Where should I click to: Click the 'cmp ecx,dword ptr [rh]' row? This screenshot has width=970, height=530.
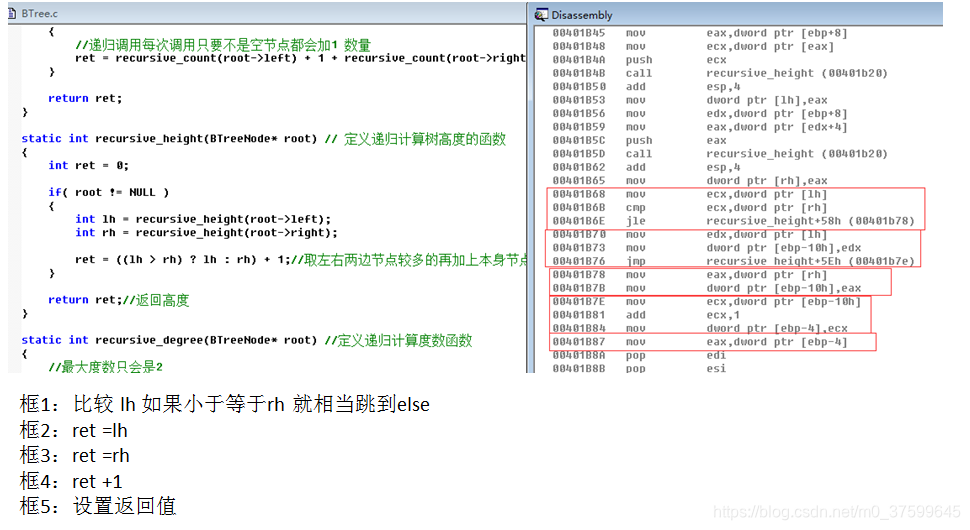click(x=690, y=208)
